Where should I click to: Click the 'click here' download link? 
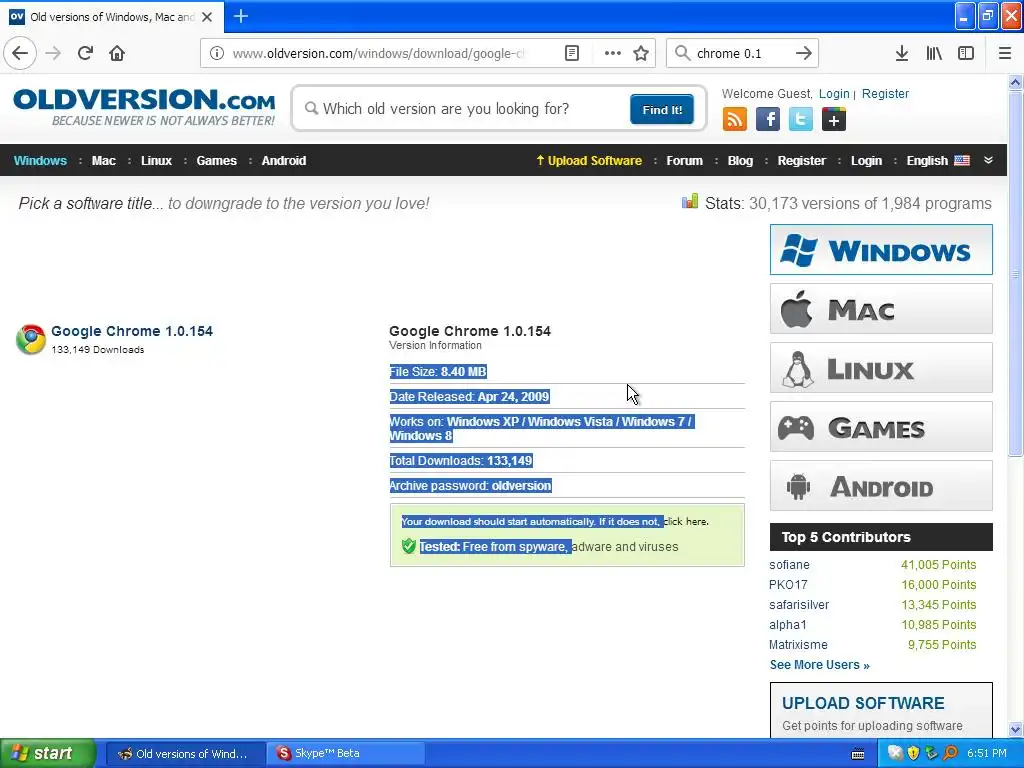[686, 522]
